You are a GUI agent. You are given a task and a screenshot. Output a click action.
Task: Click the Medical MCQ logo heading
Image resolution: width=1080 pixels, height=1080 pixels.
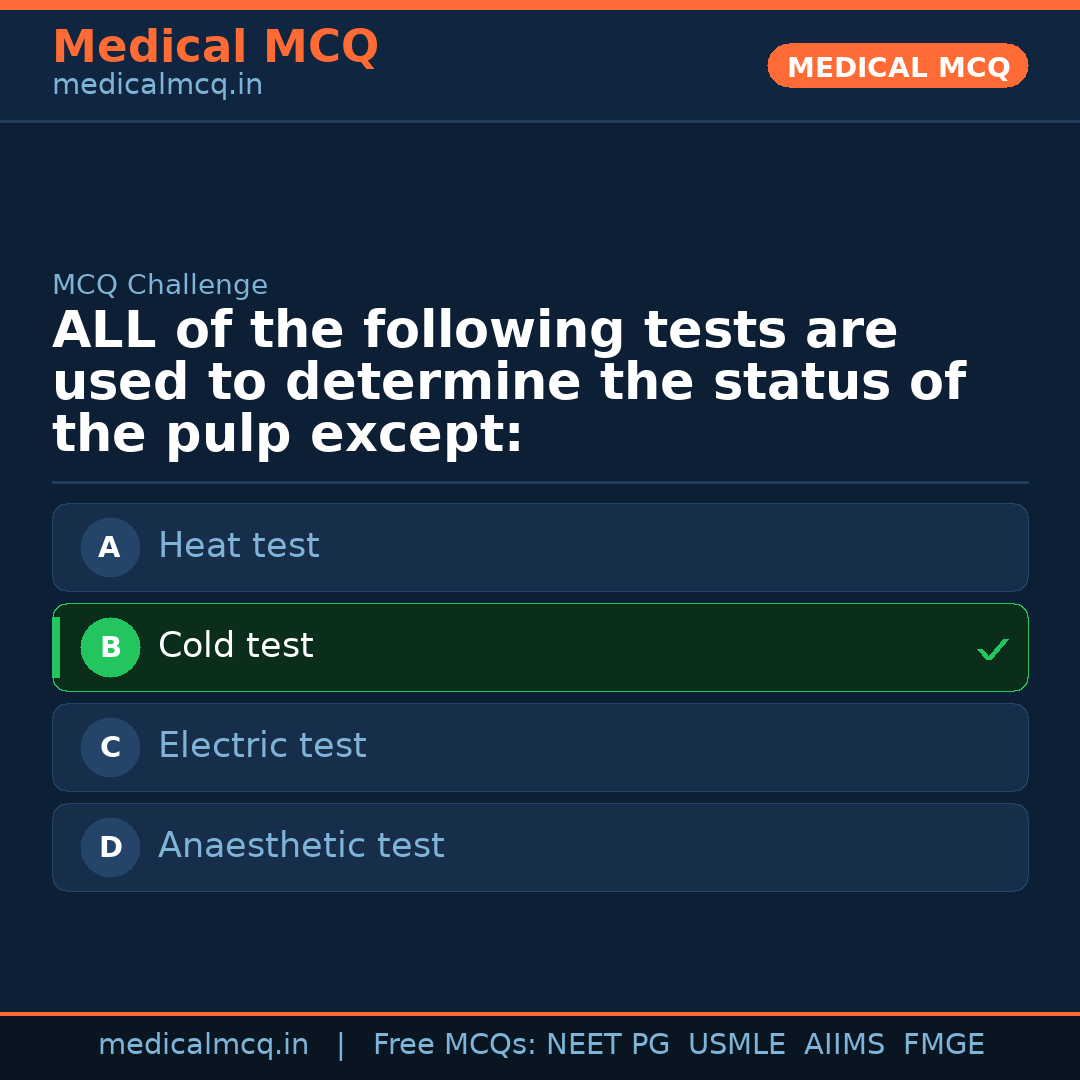tap(215, 46)
